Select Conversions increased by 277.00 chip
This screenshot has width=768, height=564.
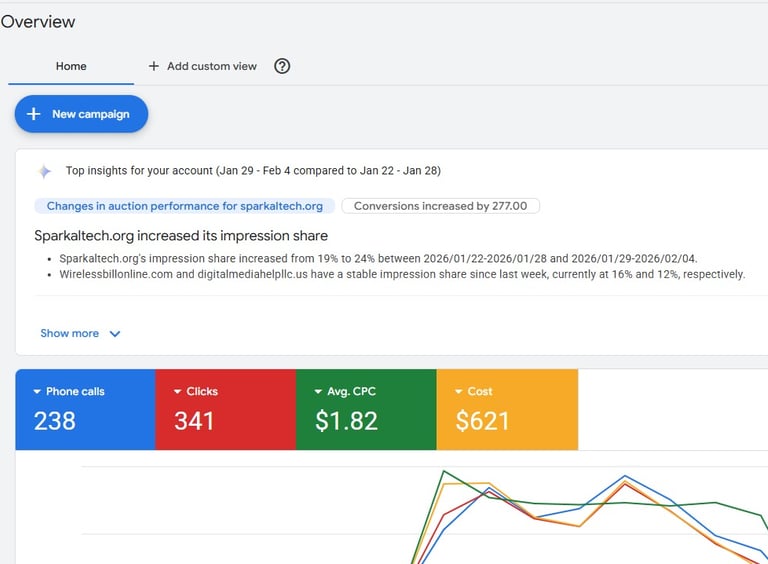(x=441, y=206)
